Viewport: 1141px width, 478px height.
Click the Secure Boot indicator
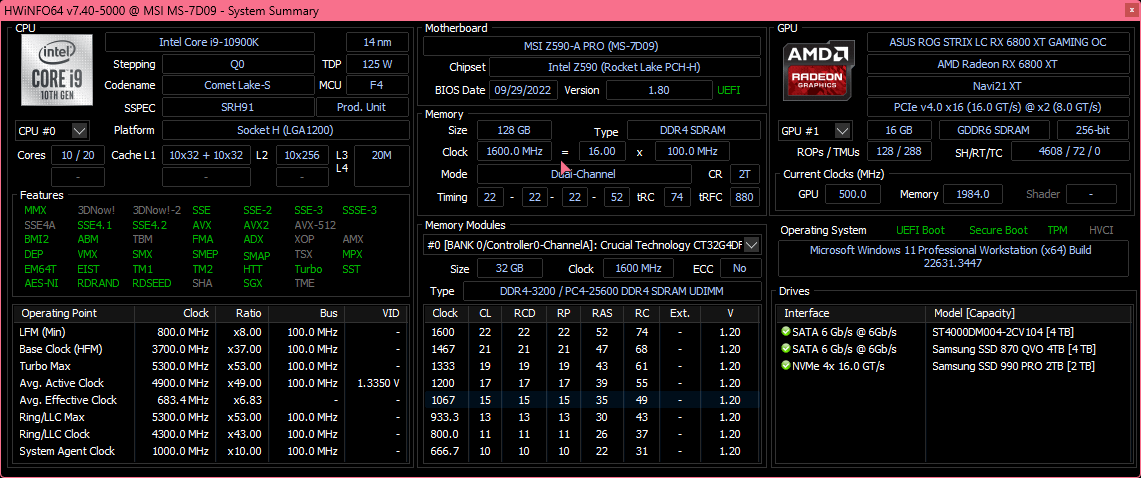click(x=997, y=230)
